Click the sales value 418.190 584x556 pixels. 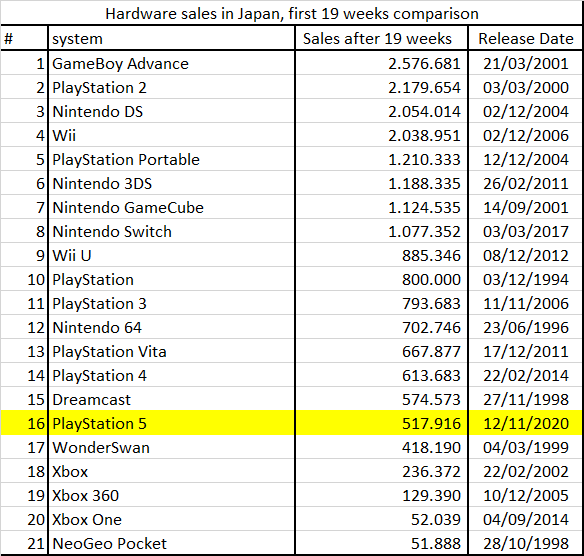tap(431, 448)
